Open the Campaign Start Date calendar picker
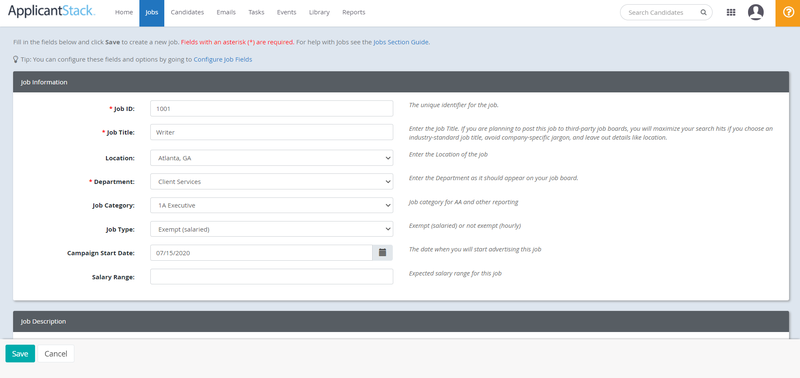 383,253
